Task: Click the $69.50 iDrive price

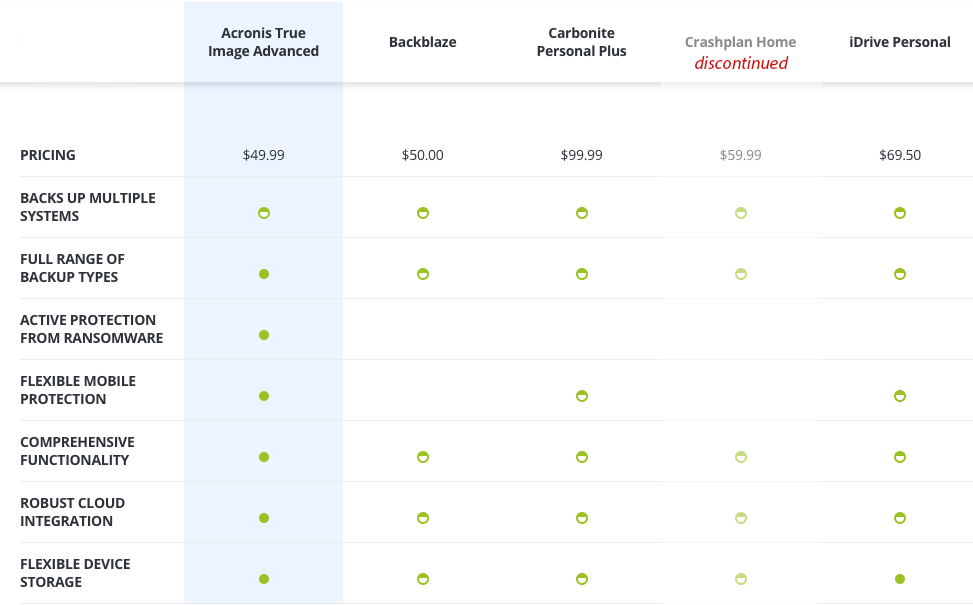Action: pos(900,155)
